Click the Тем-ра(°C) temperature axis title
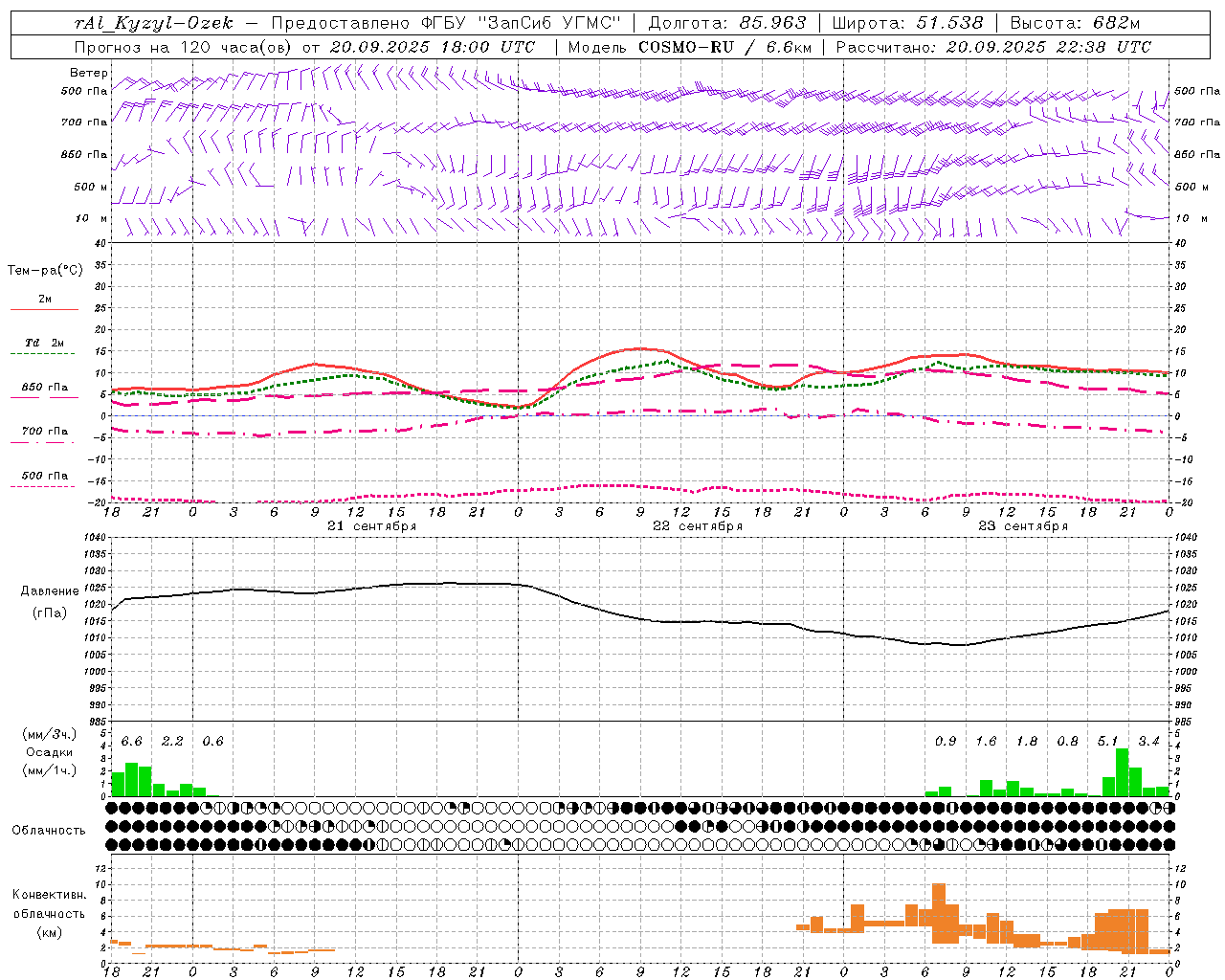Image resolution: width=1225 pixels, height=980 pixels. point(45,271)
